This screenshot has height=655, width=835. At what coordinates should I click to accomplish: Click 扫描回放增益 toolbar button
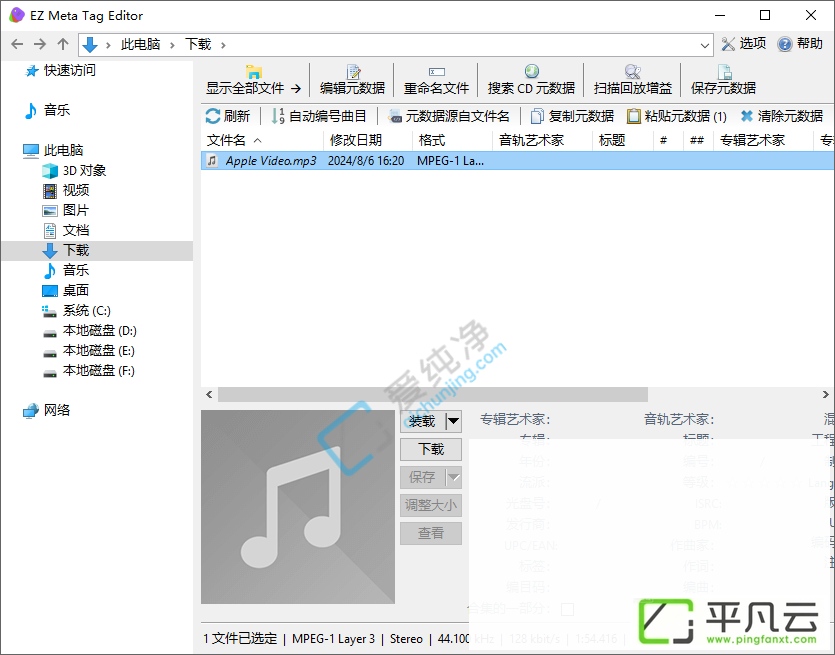pyautogui.click(x=633, y=79)
